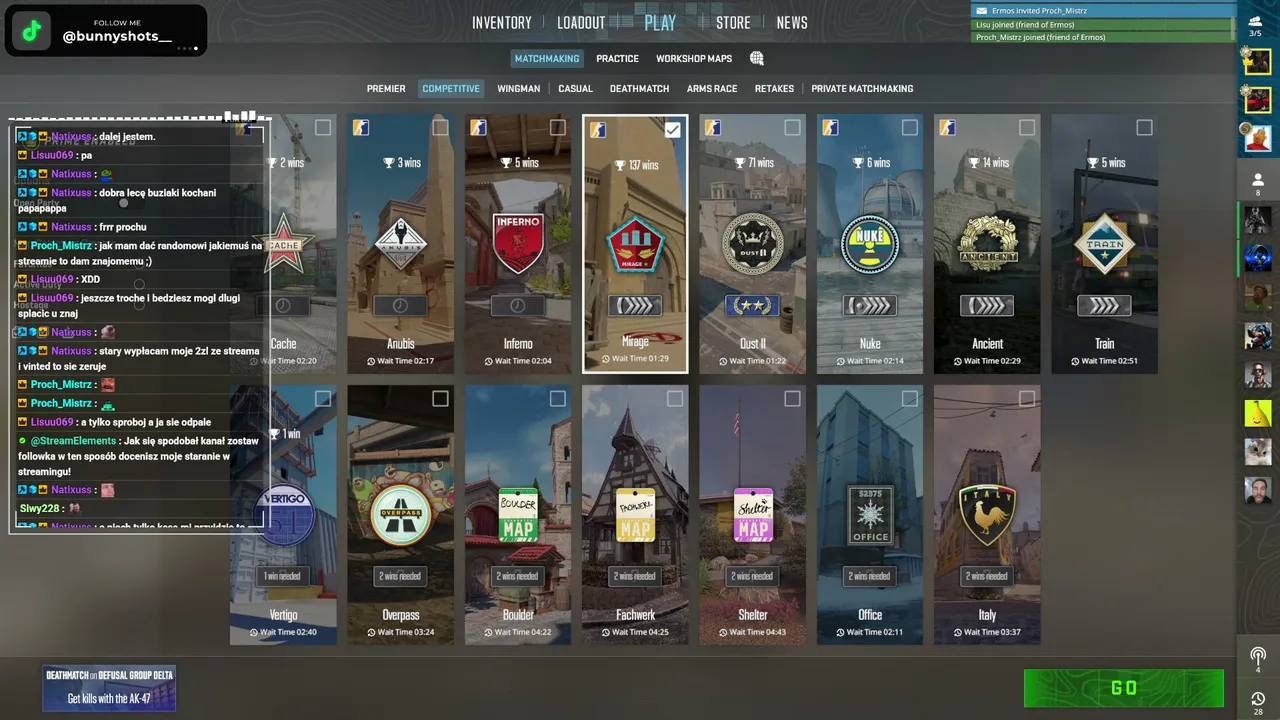Tick the Overpass map checkbox
Image resolution: width=1280 pixels, height=720 pixels.
coord(440,398)
